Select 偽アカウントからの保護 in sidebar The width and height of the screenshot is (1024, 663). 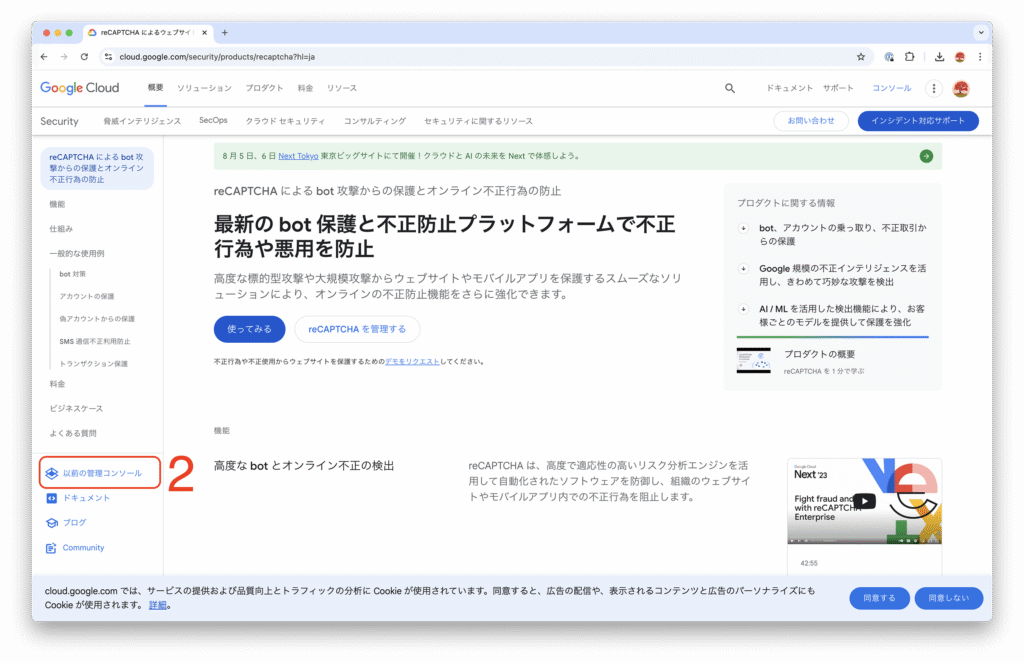click(97, 319)
